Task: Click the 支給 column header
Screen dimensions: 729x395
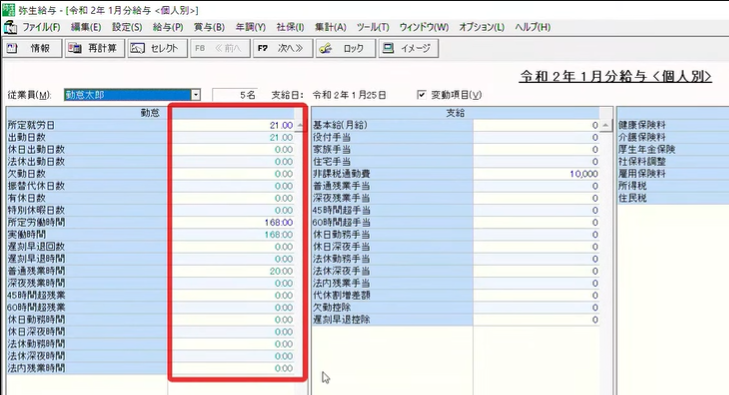Action: coord(455,113)
